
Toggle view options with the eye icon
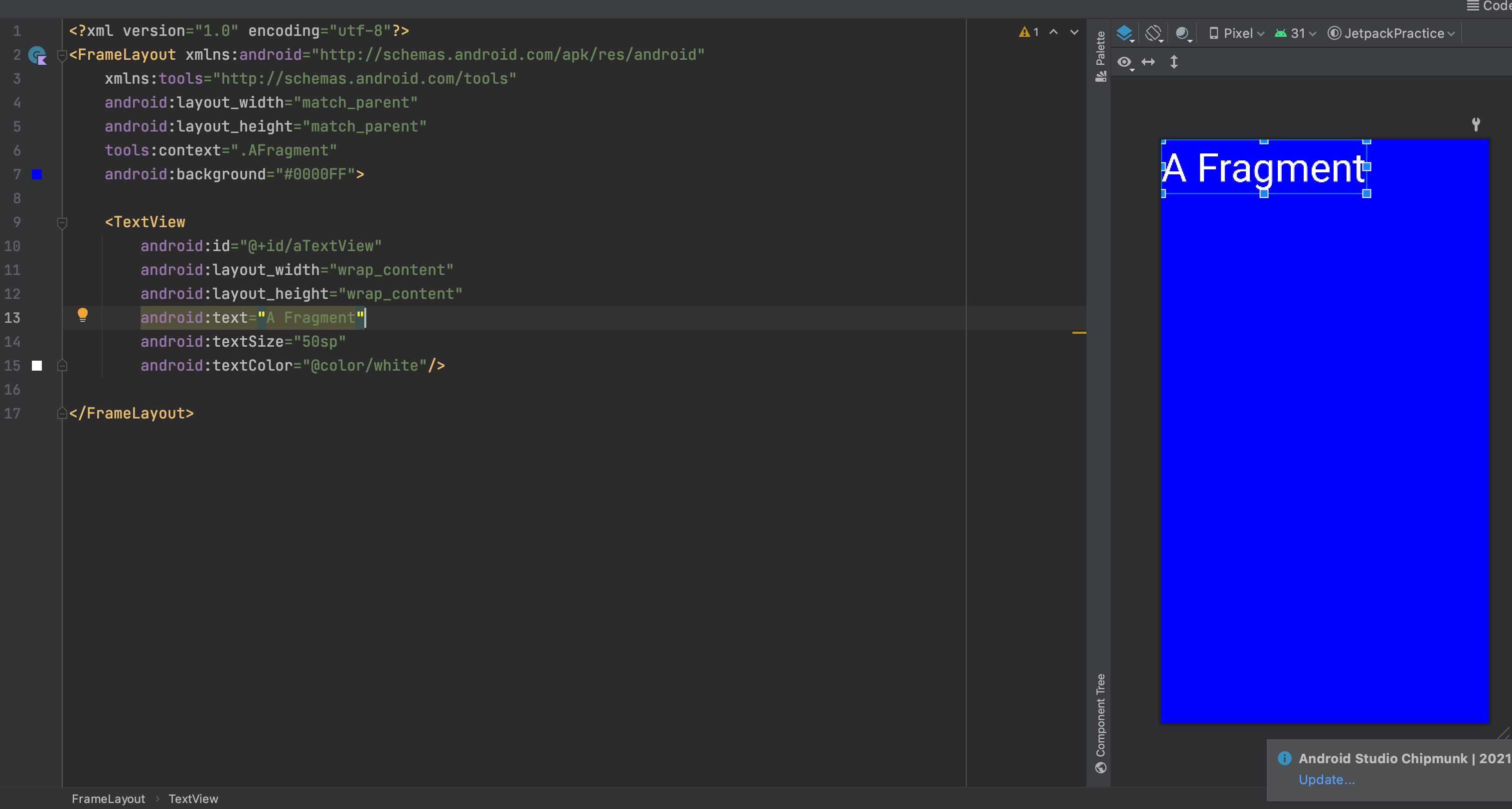click(x=1124, y=62)
